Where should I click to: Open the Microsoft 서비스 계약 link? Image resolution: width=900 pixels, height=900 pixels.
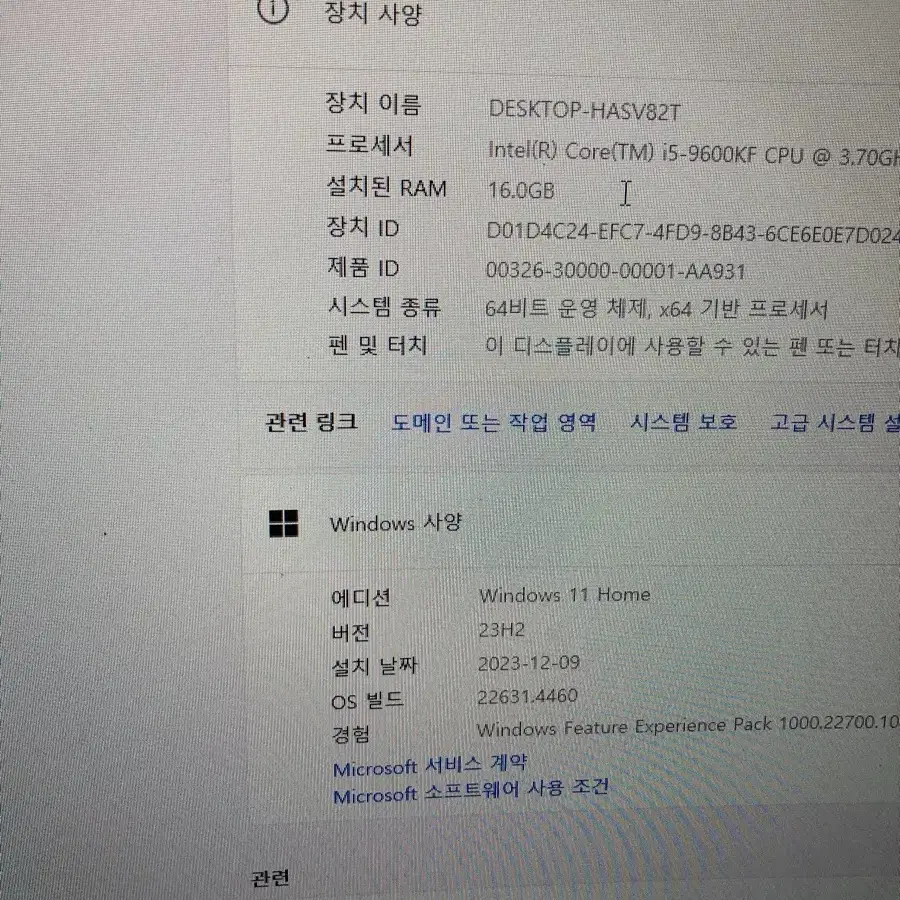click(430, 765)
